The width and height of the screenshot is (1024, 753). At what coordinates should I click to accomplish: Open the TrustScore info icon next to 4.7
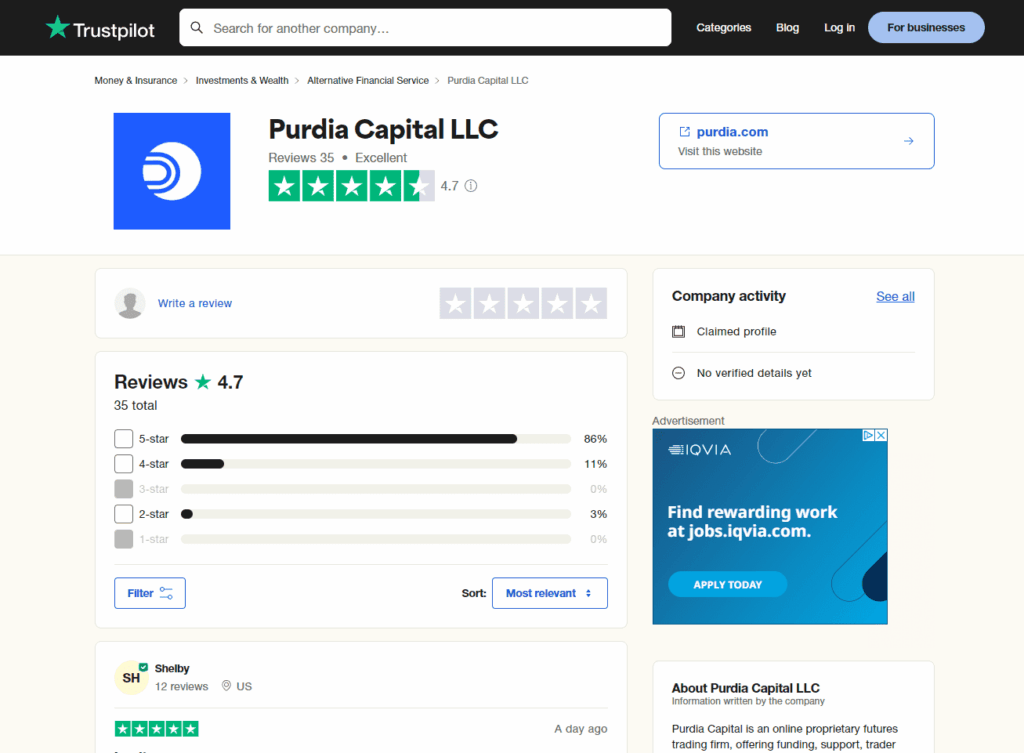point(471,186)
